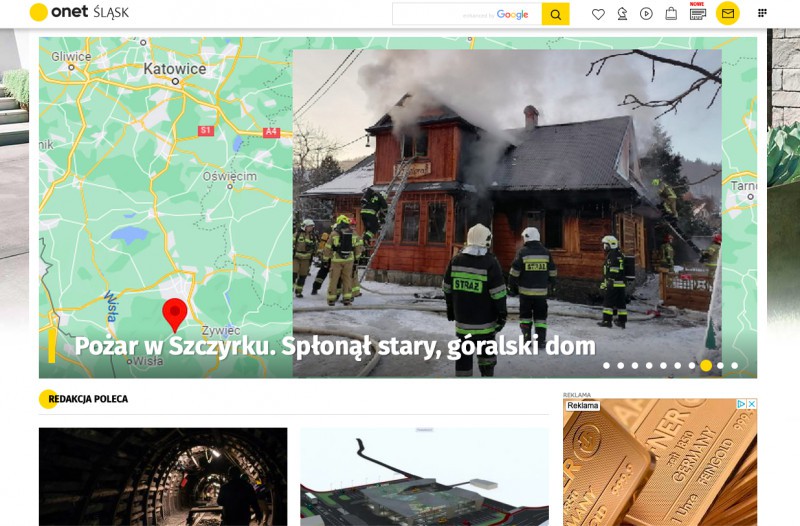The width and height of the screenshot is (800, 526).
Task: Click the yellow search magnifier button
Action: (x=555, y=14)
